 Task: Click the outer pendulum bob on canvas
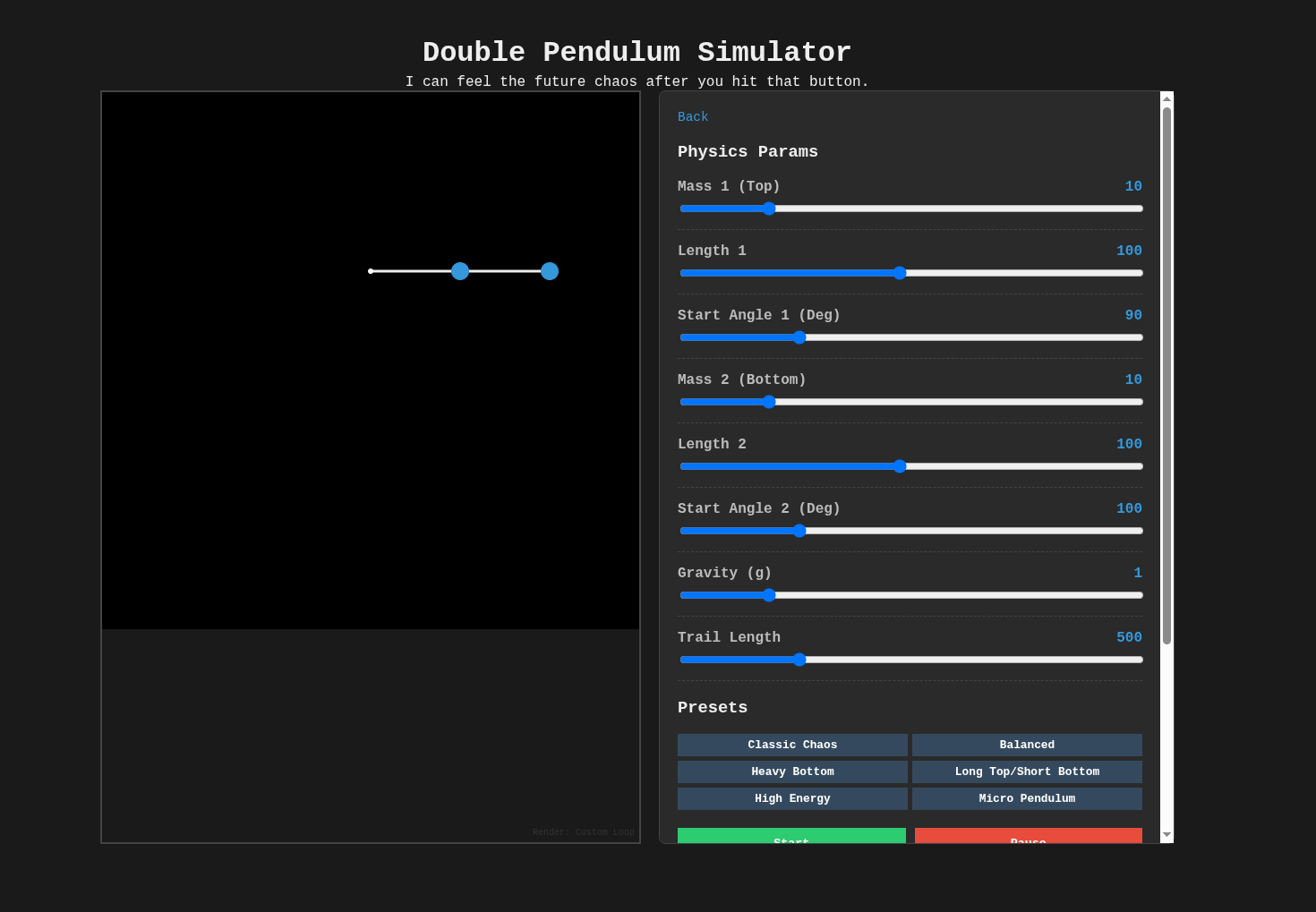point(550,271)
